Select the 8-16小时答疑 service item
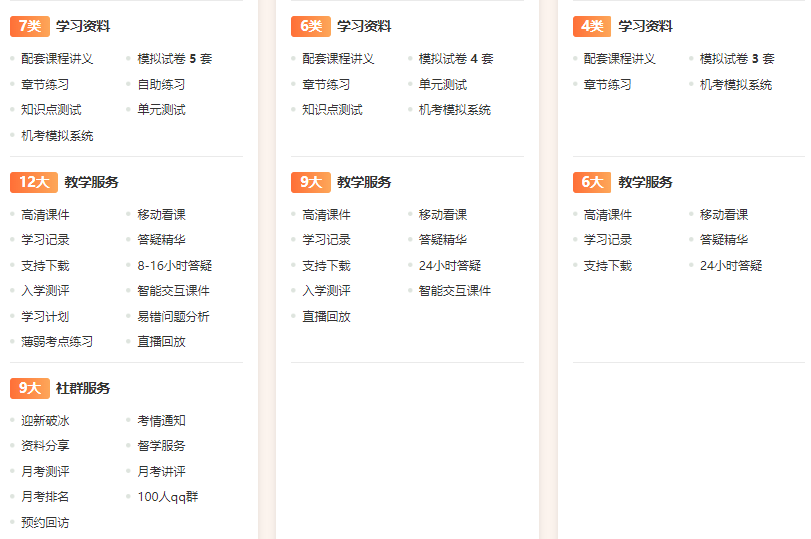Viewport: 811px width, 539px height. click(174, 266)
